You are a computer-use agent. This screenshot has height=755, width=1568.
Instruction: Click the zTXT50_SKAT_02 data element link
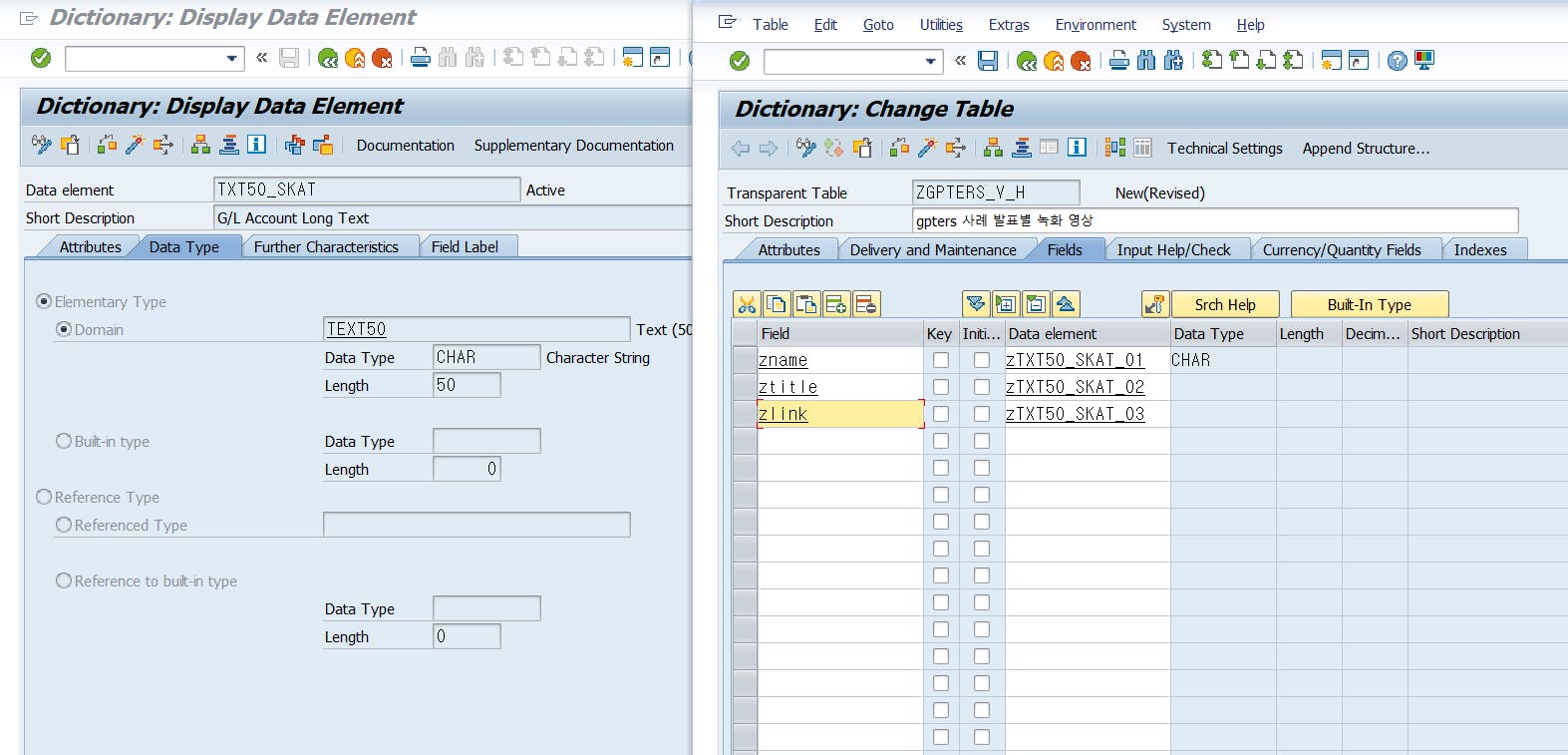point(1075,387)
